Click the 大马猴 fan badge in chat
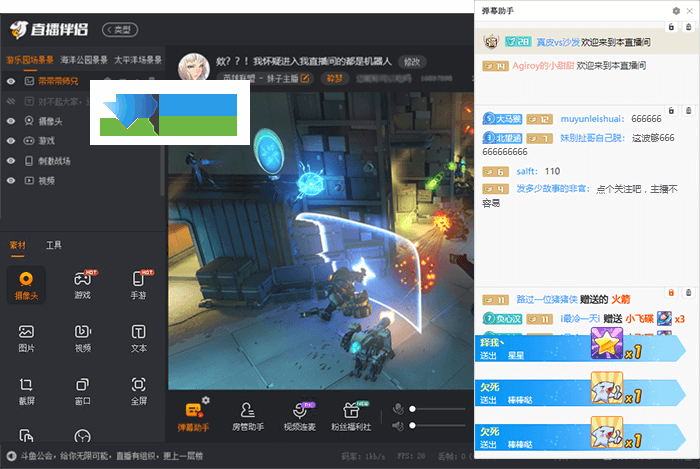Image resolution: width=700 pixels, height=469 pixels. point(502,119)
